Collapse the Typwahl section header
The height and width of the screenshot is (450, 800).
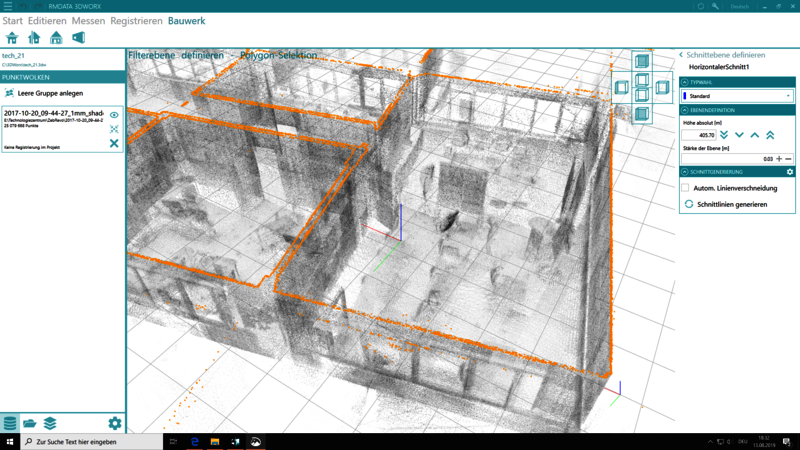(x=684, y=82)
